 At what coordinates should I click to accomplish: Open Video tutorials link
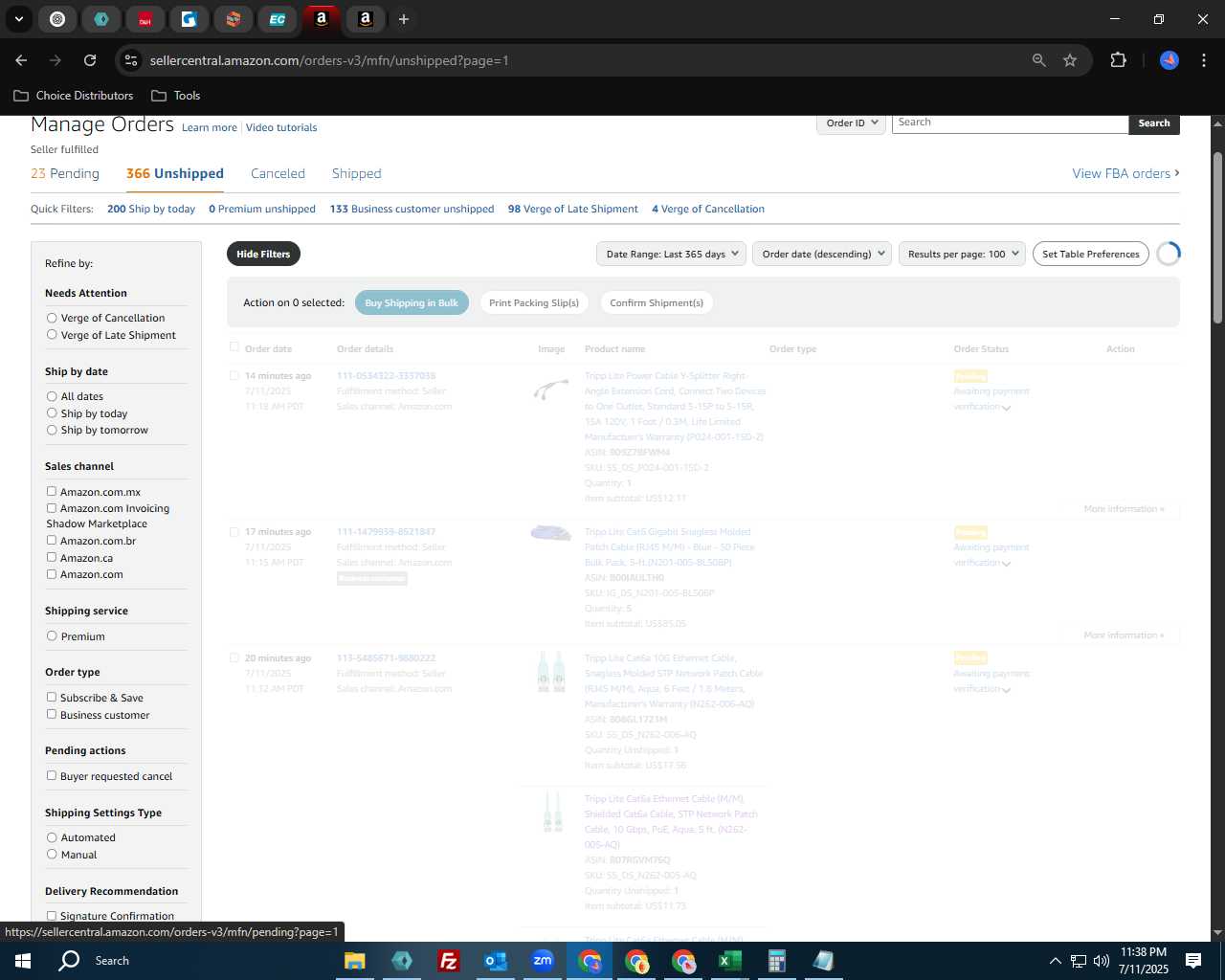[x=281, y=127]
